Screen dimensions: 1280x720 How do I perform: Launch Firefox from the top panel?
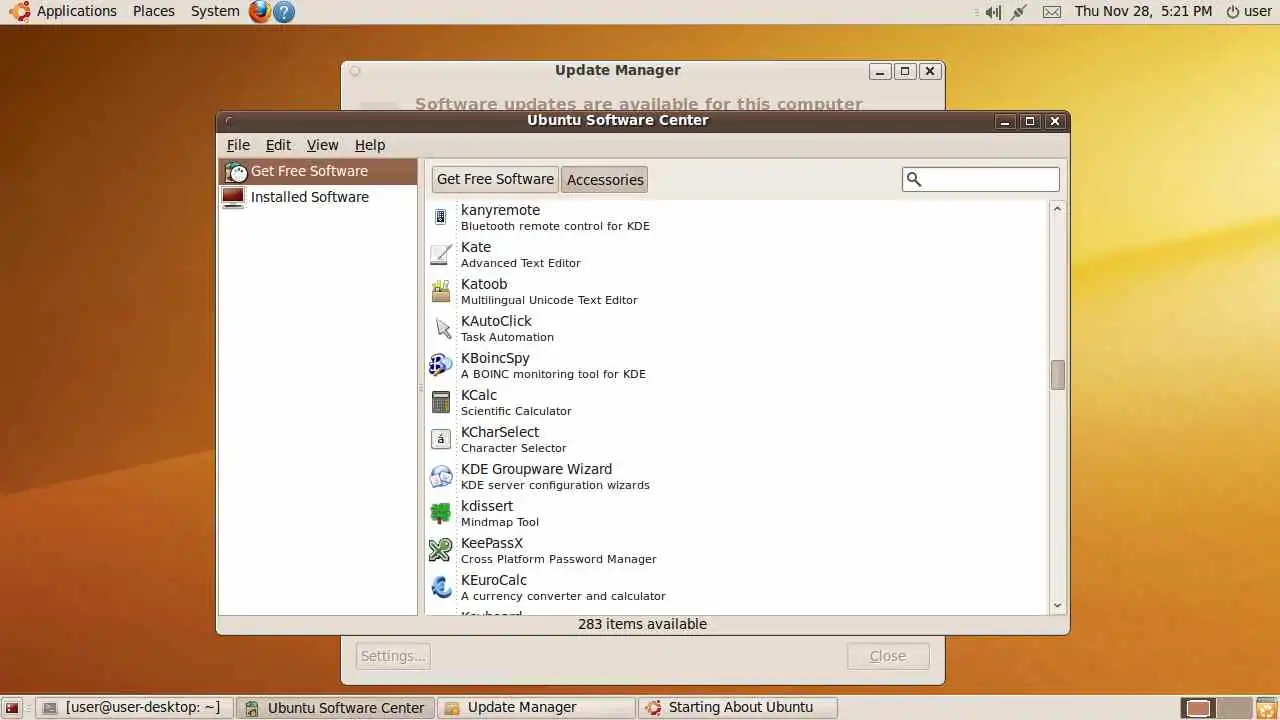click(x=260, y=11)
